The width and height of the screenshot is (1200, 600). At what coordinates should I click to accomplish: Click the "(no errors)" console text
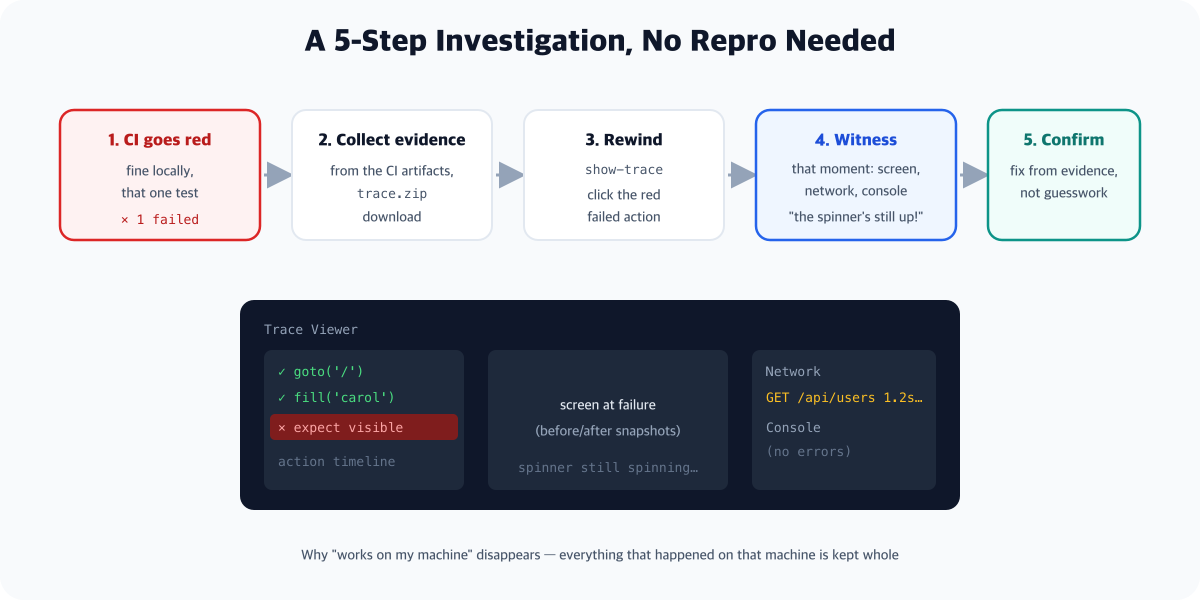pos(809,452)
